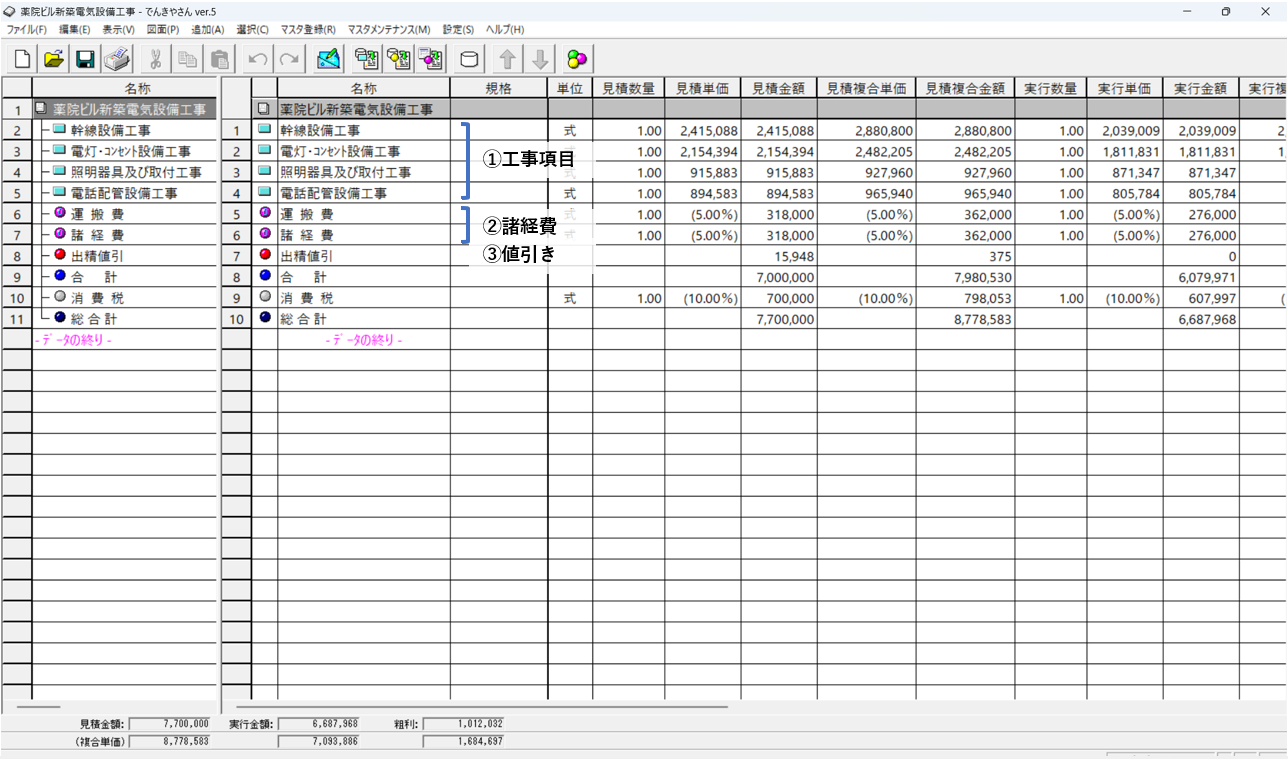Viewport: 1288px width, 759px height.
Task: Click the 粗利 value field in status bar
Action: point(464,723)
